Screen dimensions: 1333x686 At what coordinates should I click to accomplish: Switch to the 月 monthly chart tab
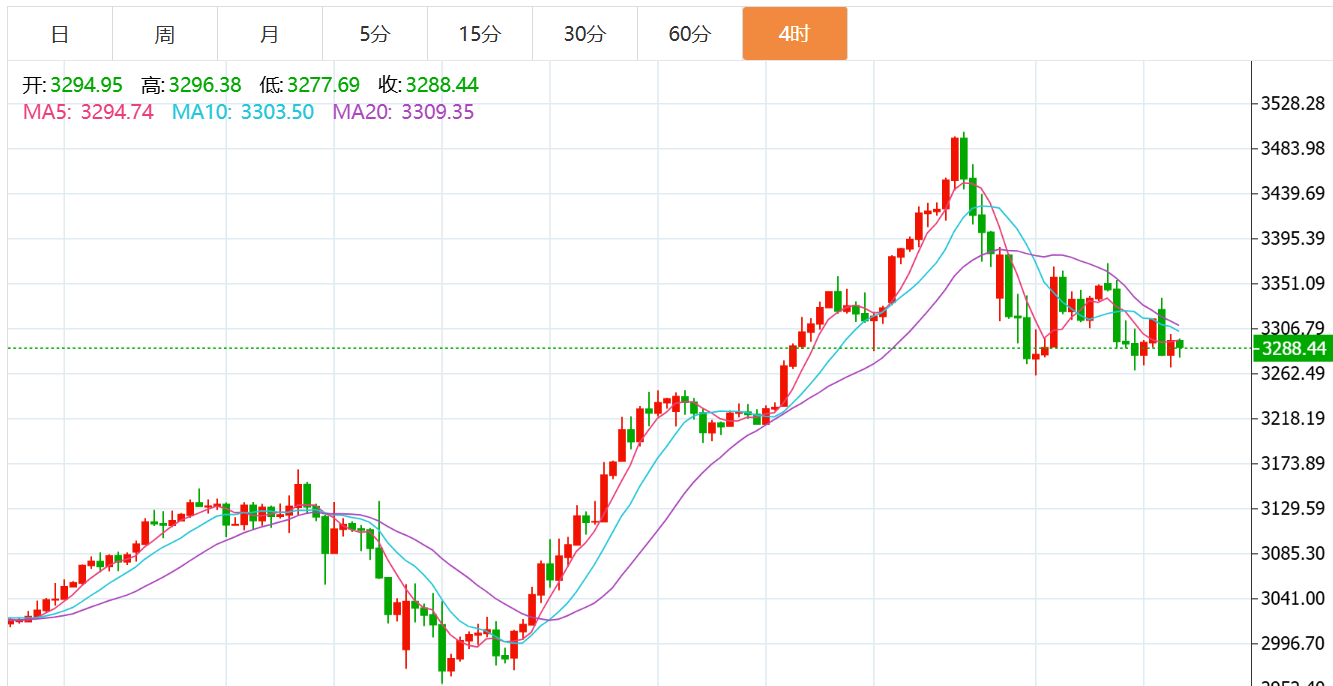(270, 34)
